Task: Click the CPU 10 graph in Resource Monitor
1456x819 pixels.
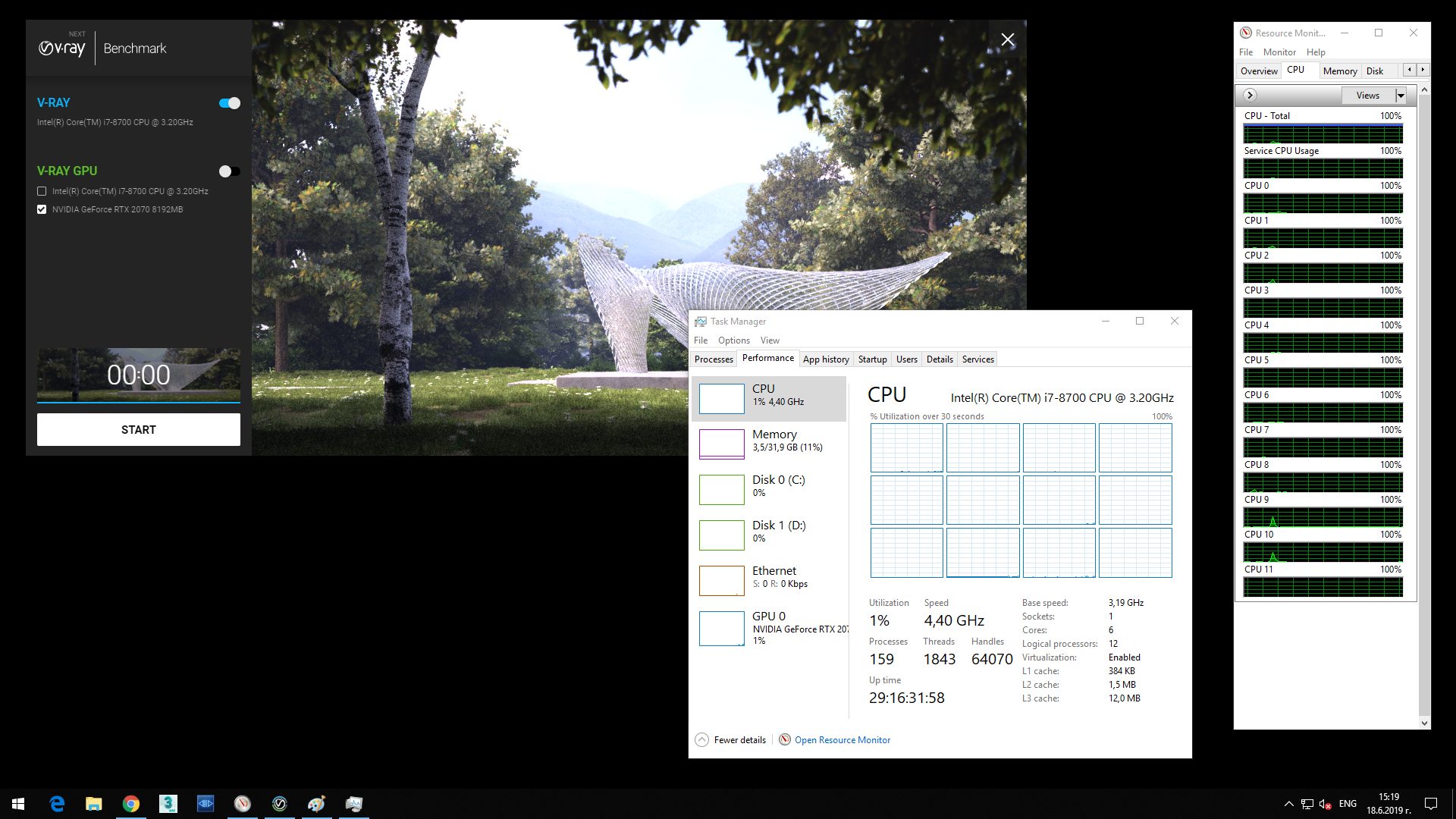Action: (1323, 552)
